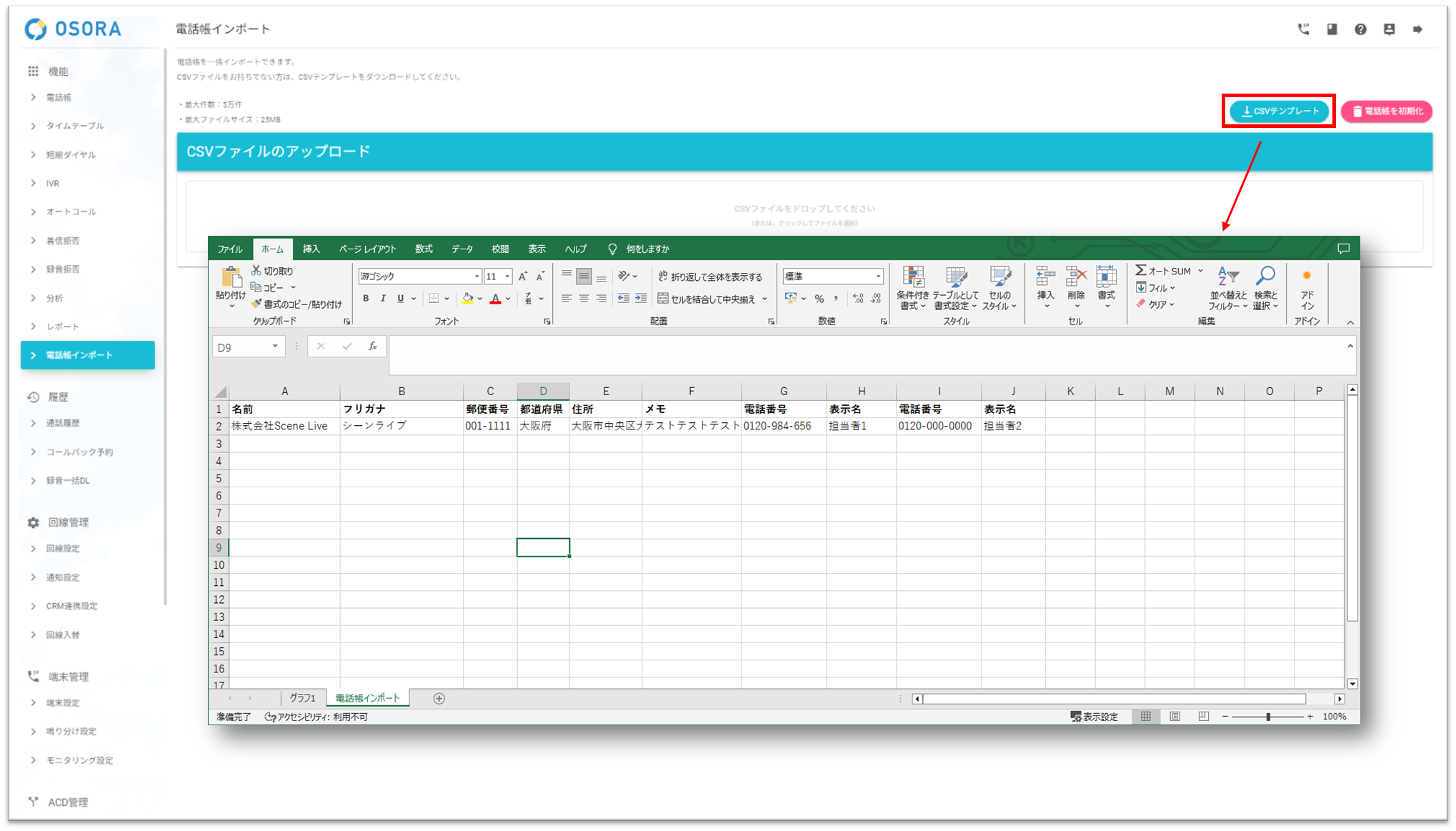Open Conditional Formatting in the ribbon
The image size is (1456, 831).
click(912, 288)
